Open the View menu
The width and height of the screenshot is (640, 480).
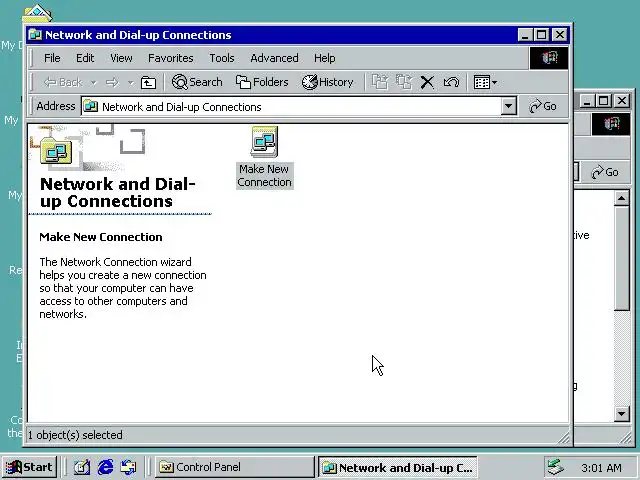[x=121, y=58]
